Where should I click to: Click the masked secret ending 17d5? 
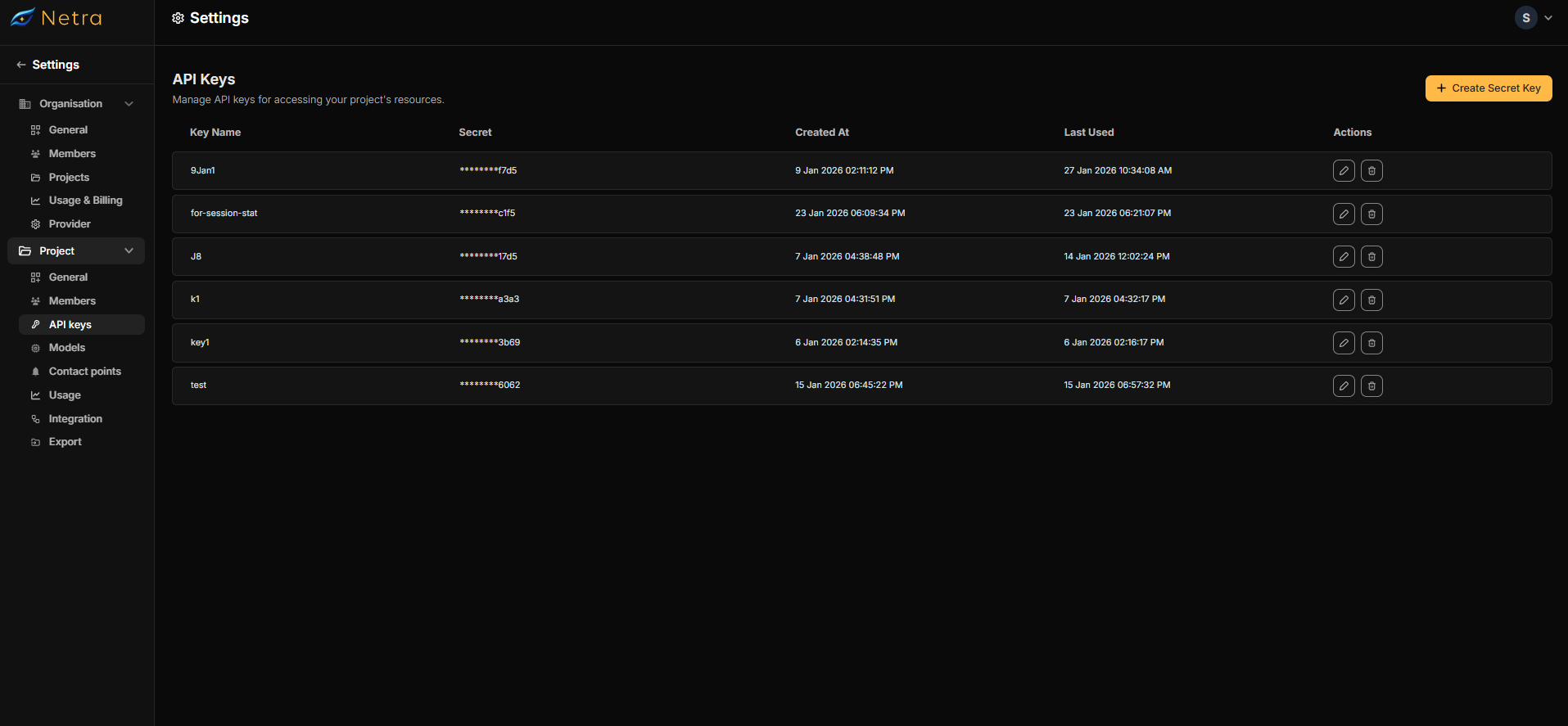(x=488, y=256)
